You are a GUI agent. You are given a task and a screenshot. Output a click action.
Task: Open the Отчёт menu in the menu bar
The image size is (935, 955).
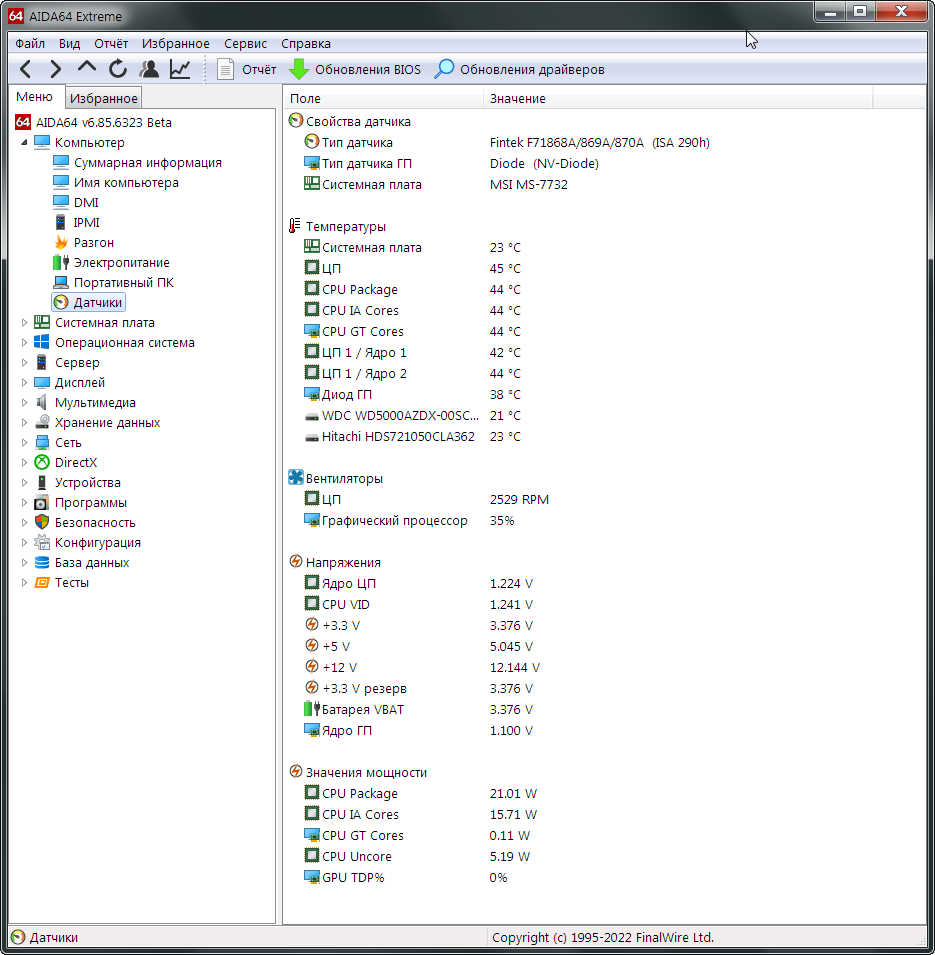point(111,43)
